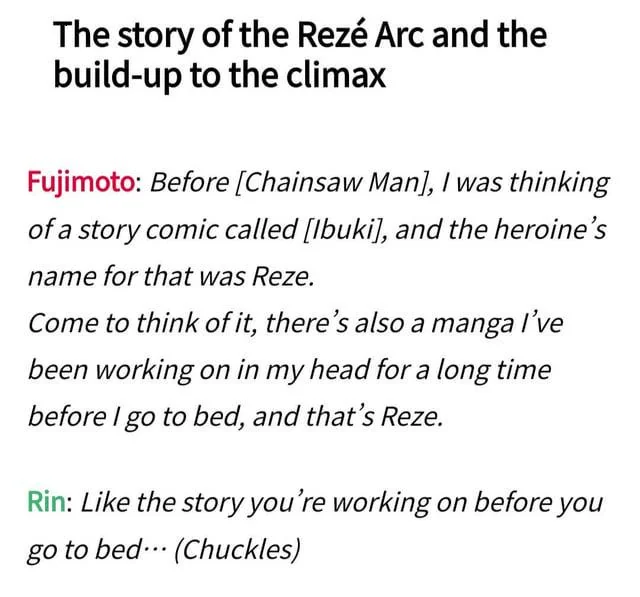Click the green Rin speaker name
The height and width of the screenshot is (597, 640).
tap(47, 502)
